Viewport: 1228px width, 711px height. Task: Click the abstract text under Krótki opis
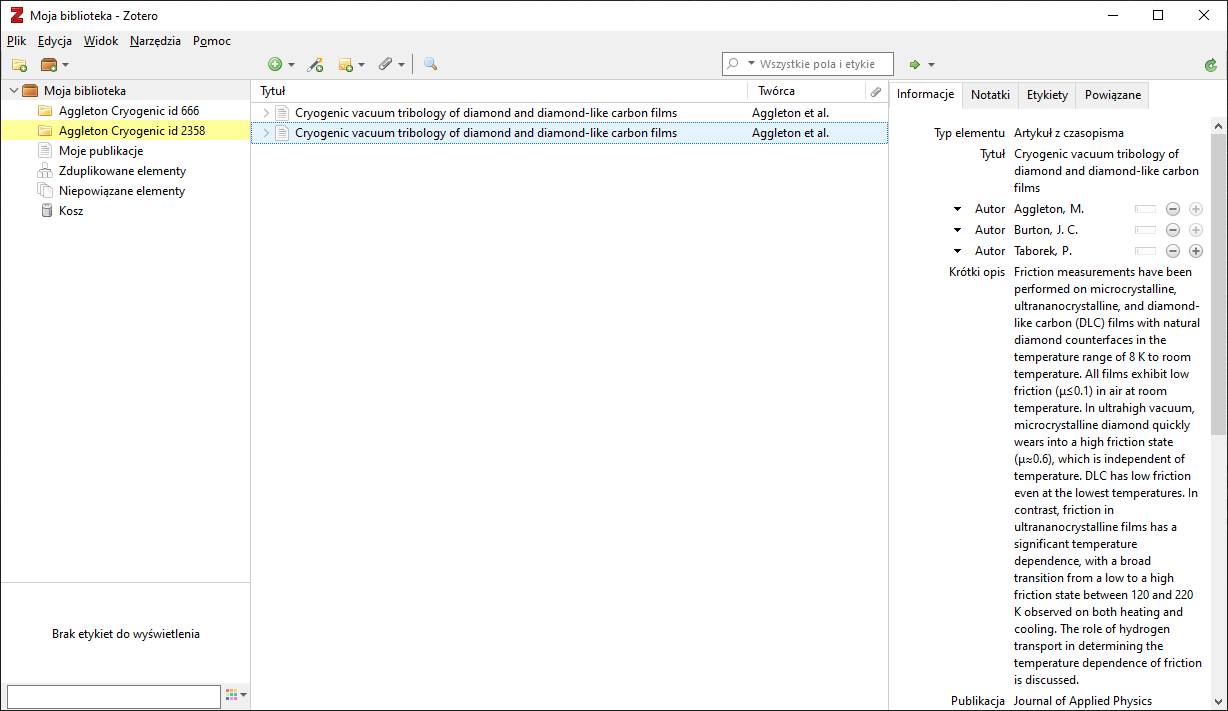pyautogui.click(x=1107, y=476)
